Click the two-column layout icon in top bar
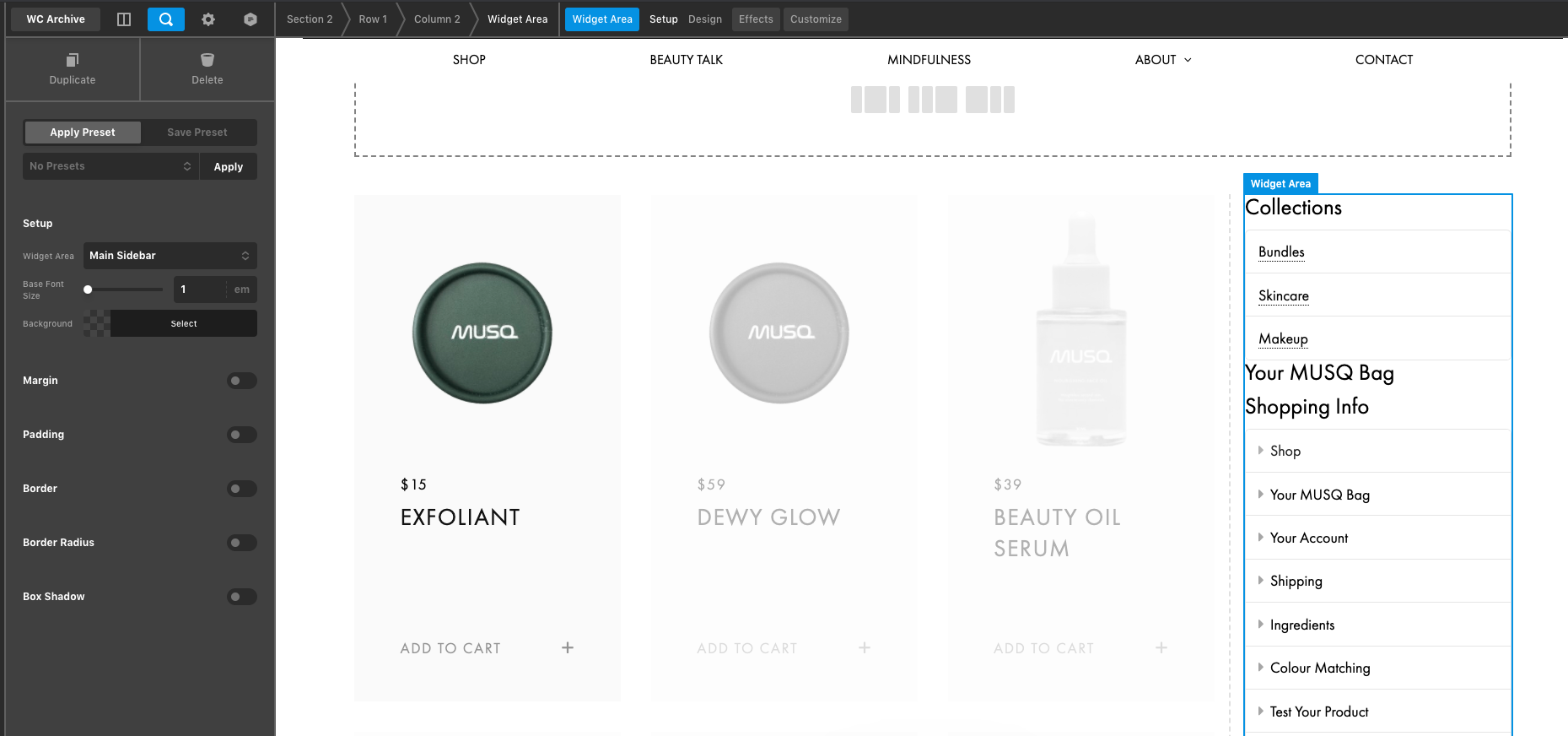Screen dimensions: 1568x736 pos(124,19)
